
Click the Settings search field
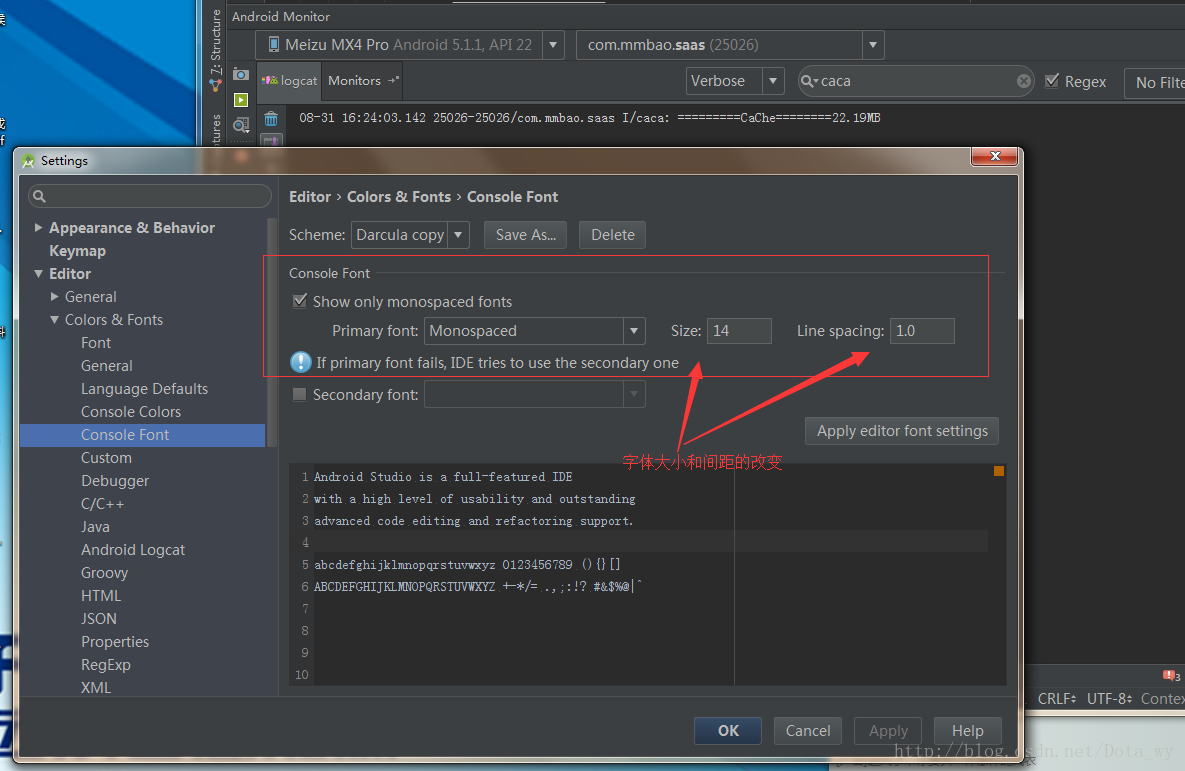point(150,197)
